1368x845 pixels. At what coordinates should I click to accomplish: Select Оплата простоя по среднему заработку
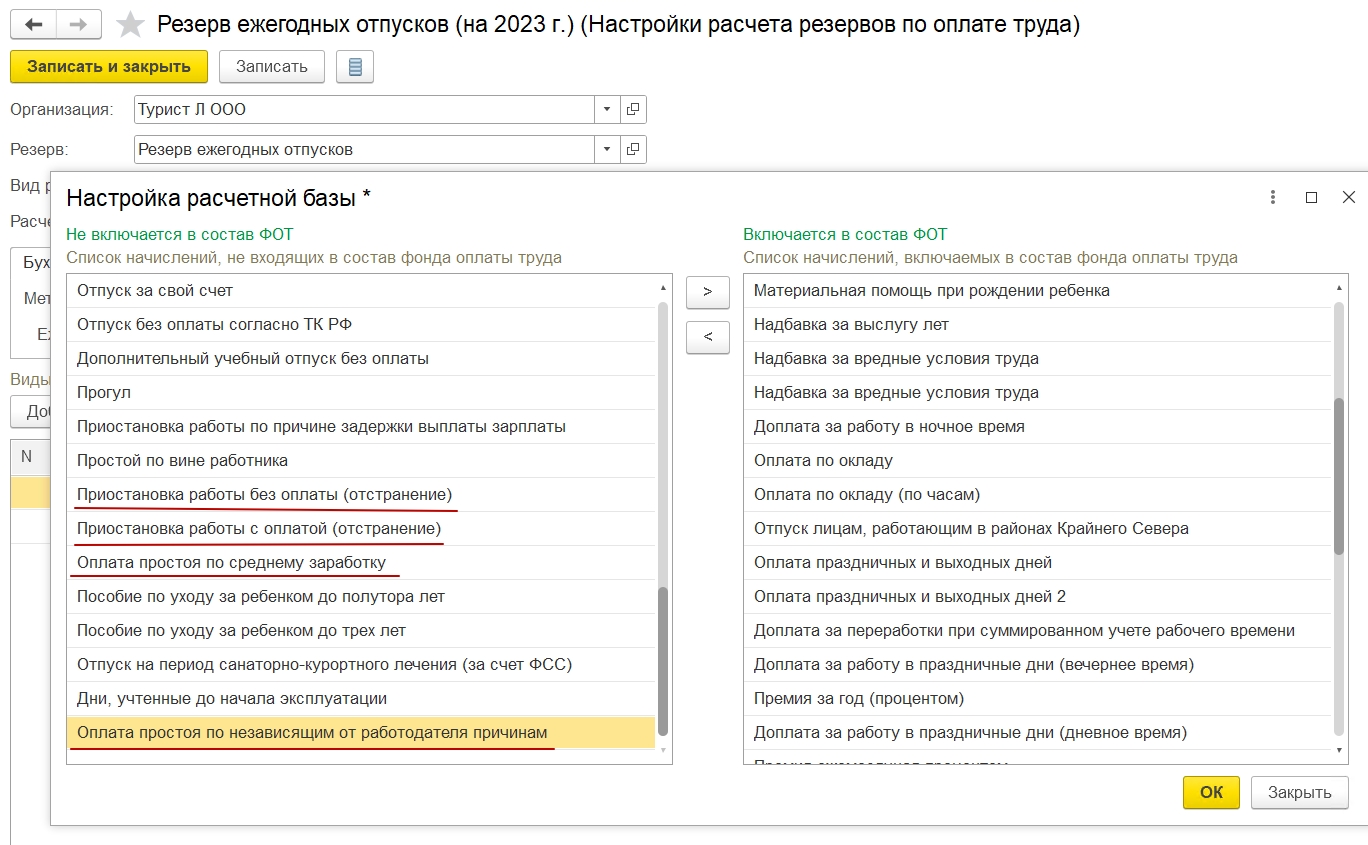tap(361, 563)
